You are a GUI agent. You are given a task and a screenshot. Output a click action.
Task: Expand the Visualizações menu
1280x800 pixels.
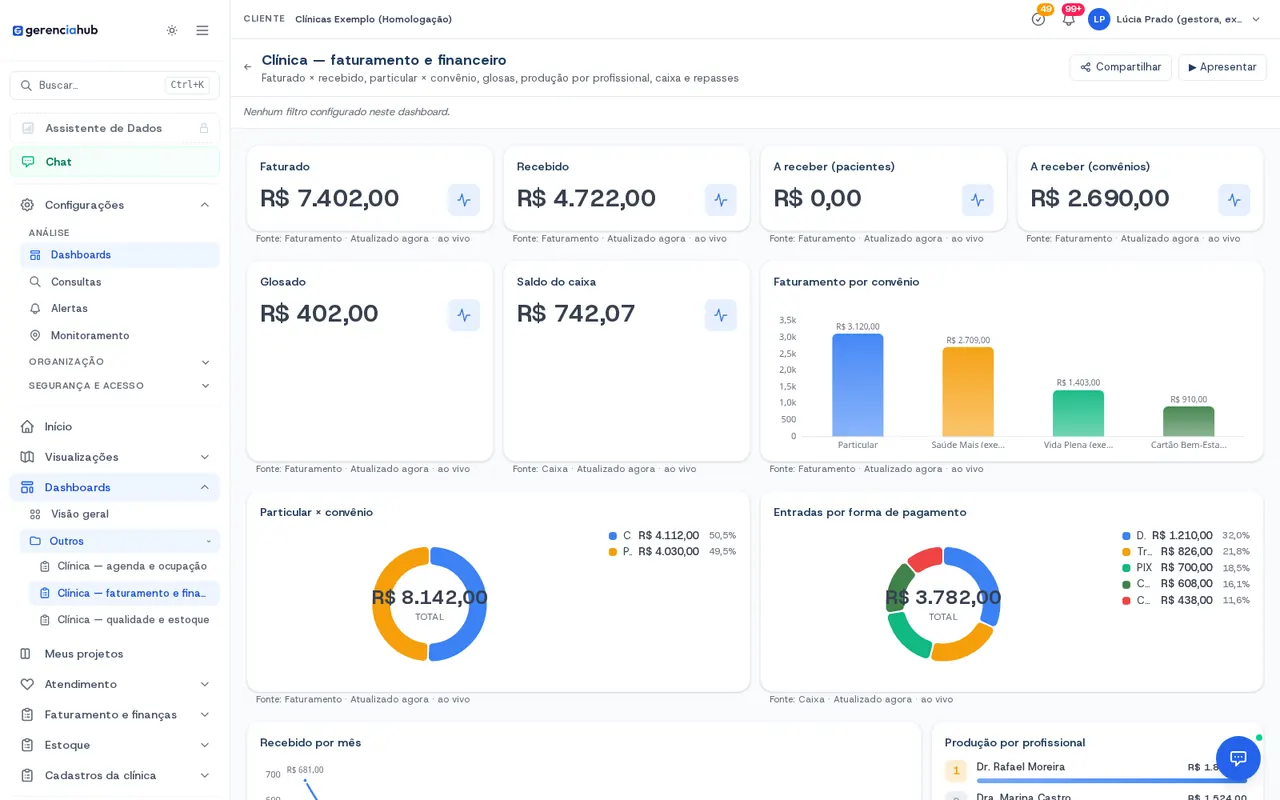[205, 457]
